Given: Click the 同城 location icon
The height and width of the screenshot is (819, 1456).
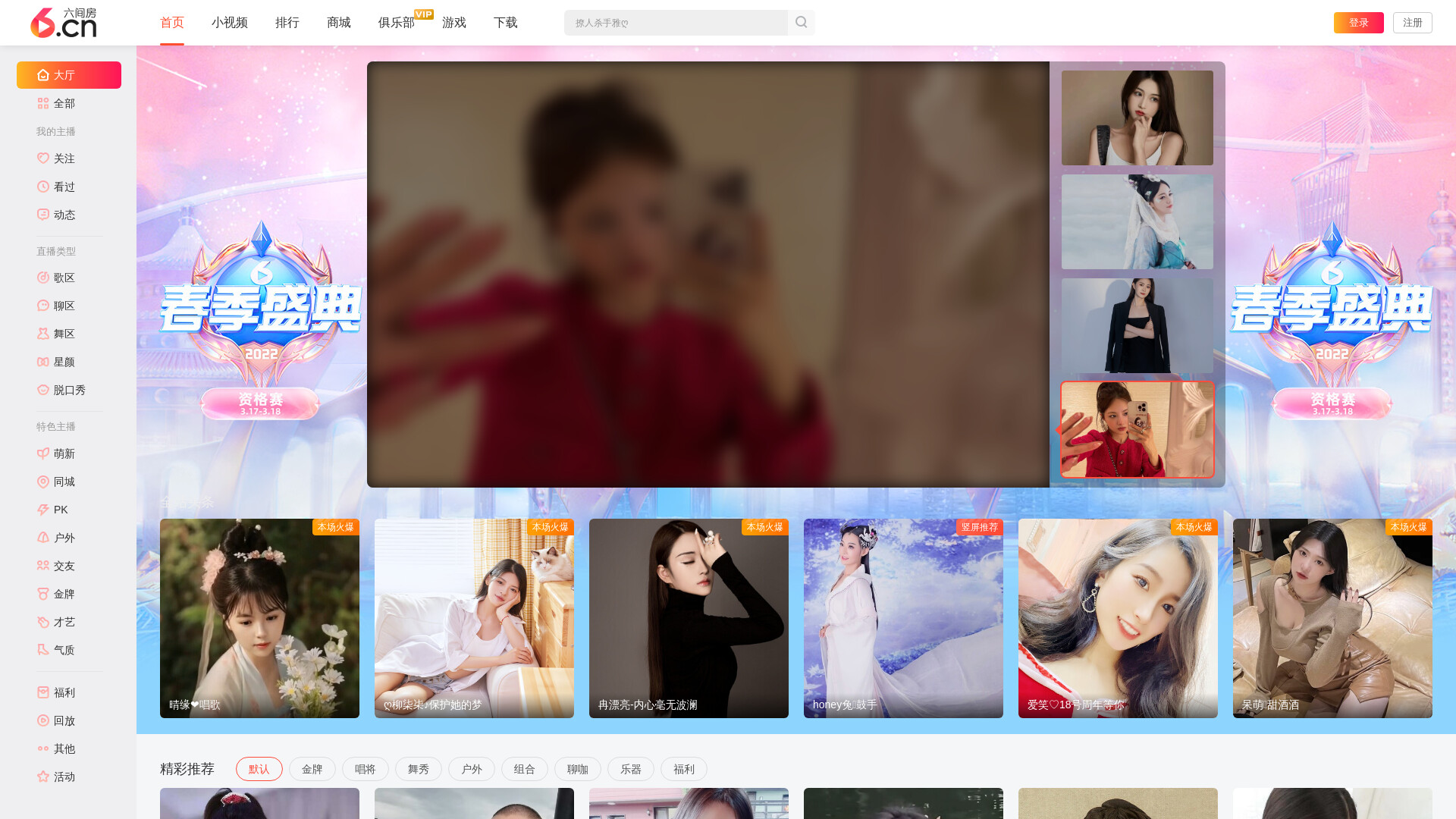Looking at the screenshot, I should click(43, 482).
